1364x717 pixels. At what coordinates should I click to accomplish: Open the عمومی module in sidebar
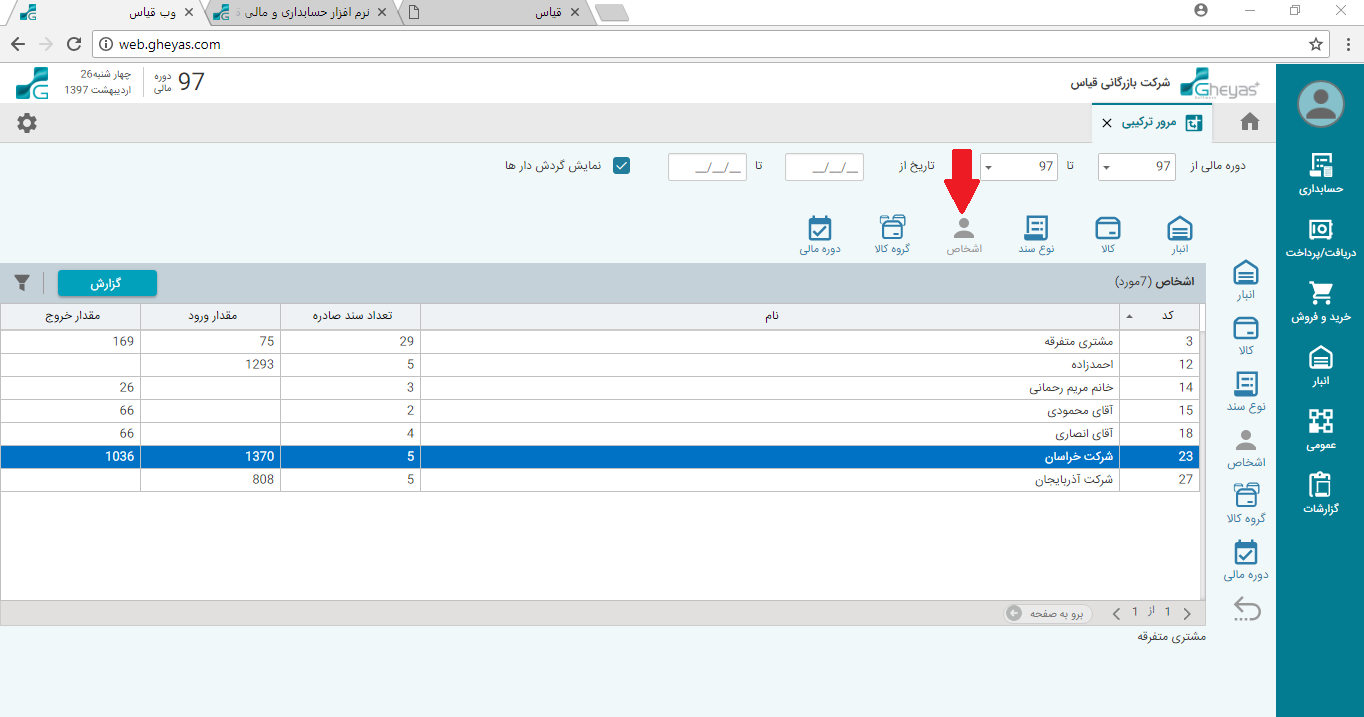point(1321,429)
